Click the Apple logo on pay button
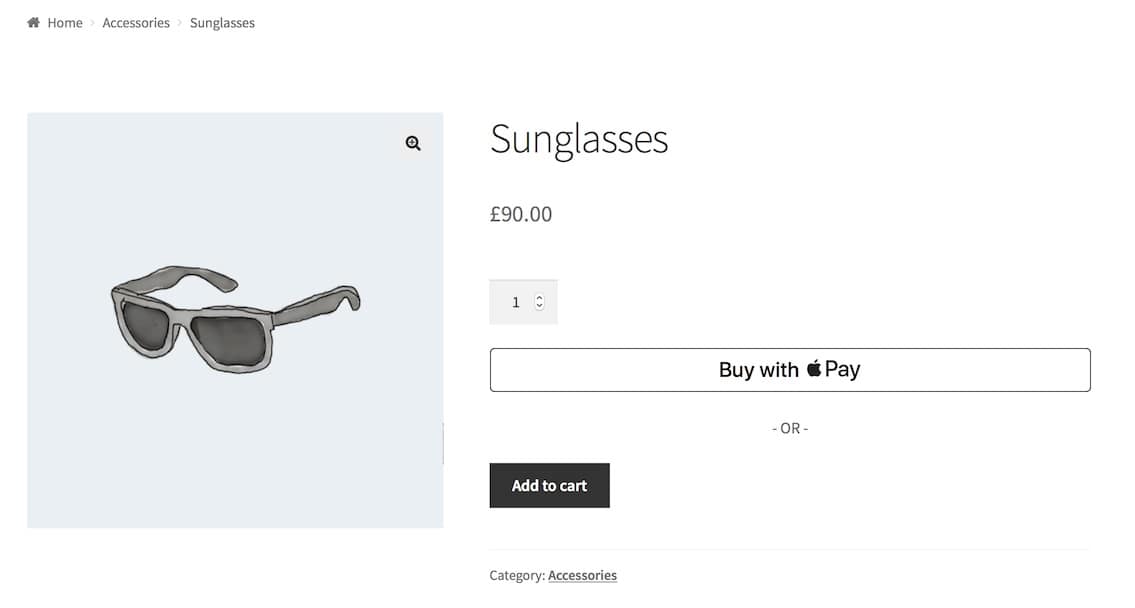This screenshot has width=1135, height=608. pyautogui.click(x=814, y=369)
